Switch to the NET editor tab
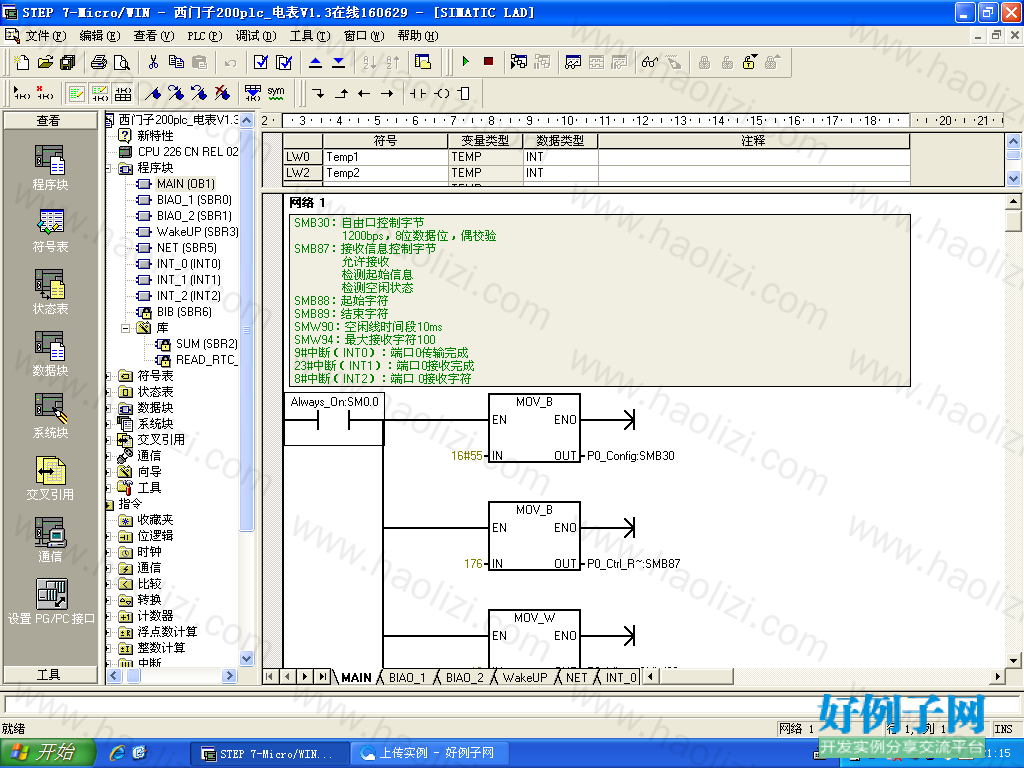The width and height of the screenshot is (1024, 768). pyautogui.click(x=577, y=678)
